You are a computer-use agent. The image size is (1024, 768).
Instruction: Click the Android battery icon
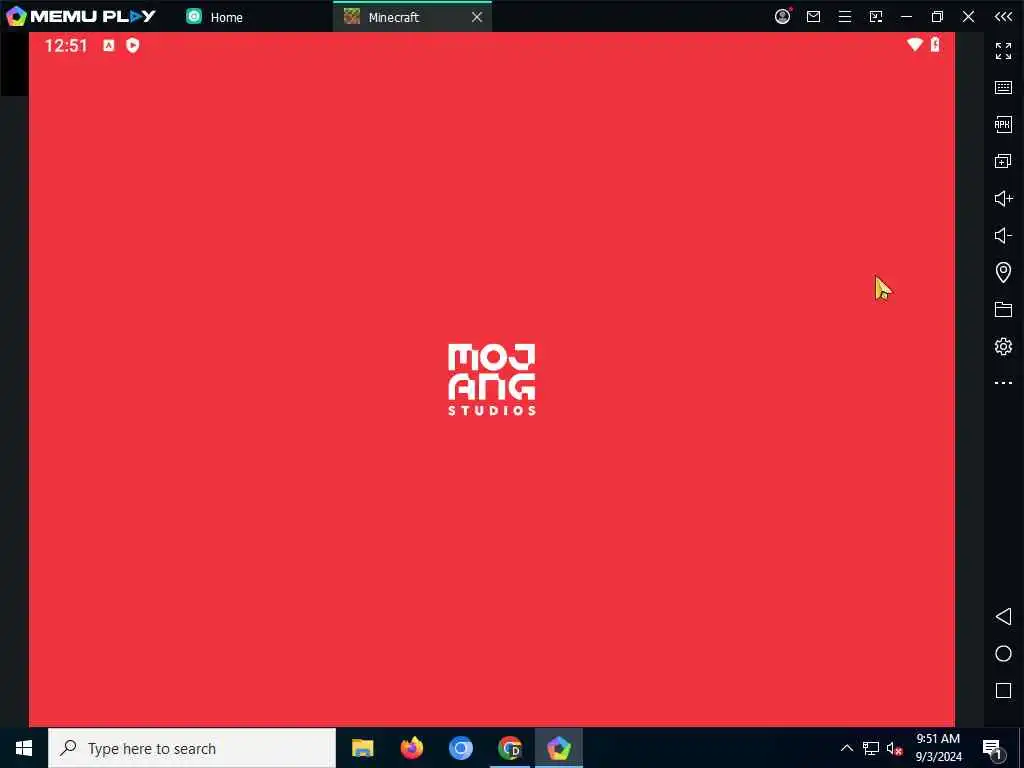point(935,44)
